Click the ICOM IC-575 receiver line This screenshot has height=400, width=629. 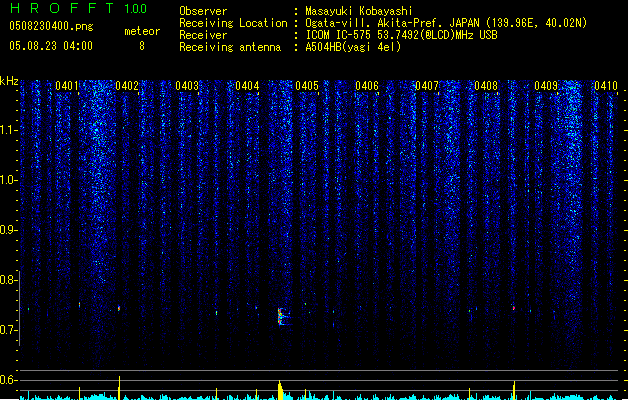(401, 35)
